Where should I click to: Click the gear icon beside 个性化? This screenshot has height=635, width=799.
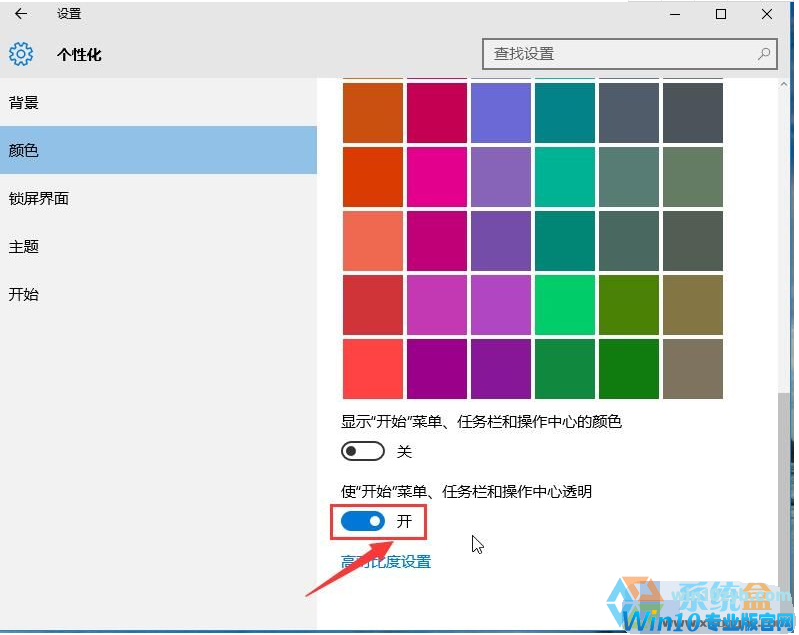[21, 54]
